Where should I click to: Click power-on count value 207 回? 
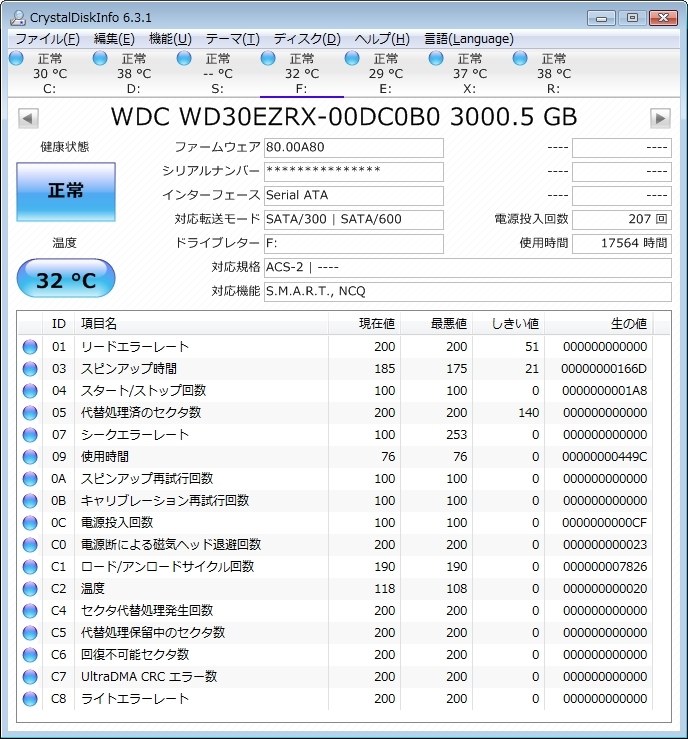[622, 220]
